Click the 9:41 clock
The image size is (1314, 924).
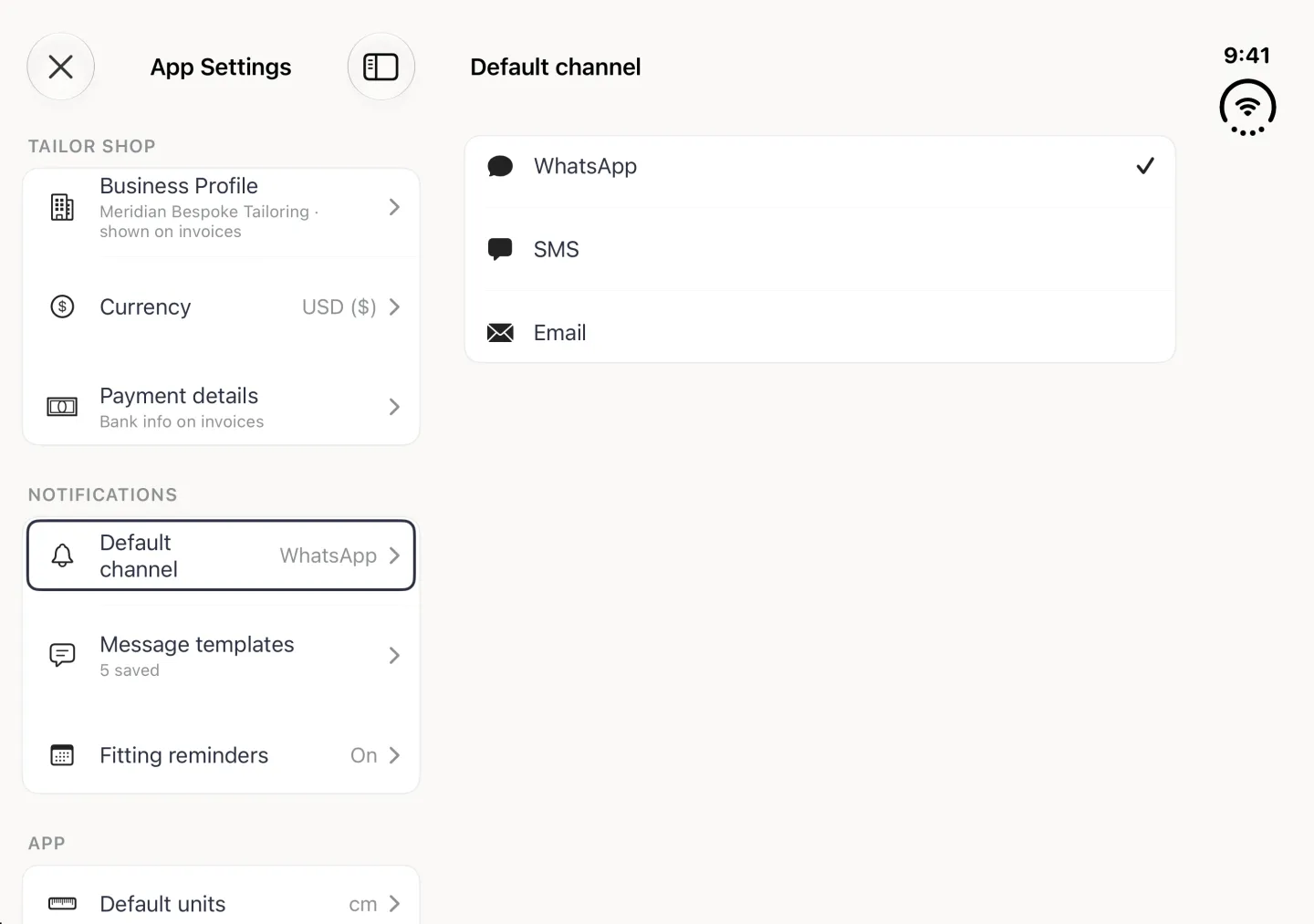tap(1246, 56)
